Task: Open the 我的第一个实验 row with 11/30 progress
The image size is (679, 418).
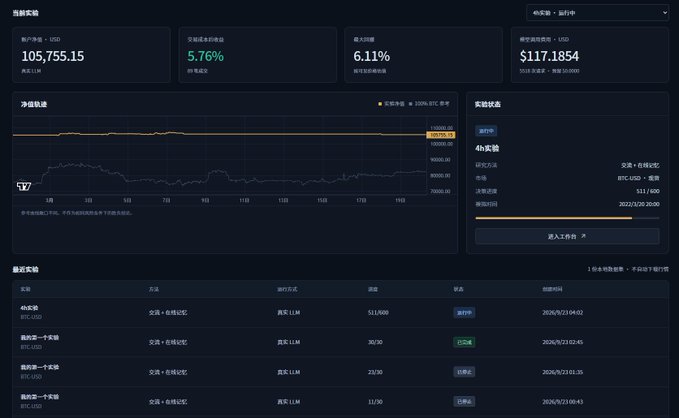Action: [x=340, y=402]
